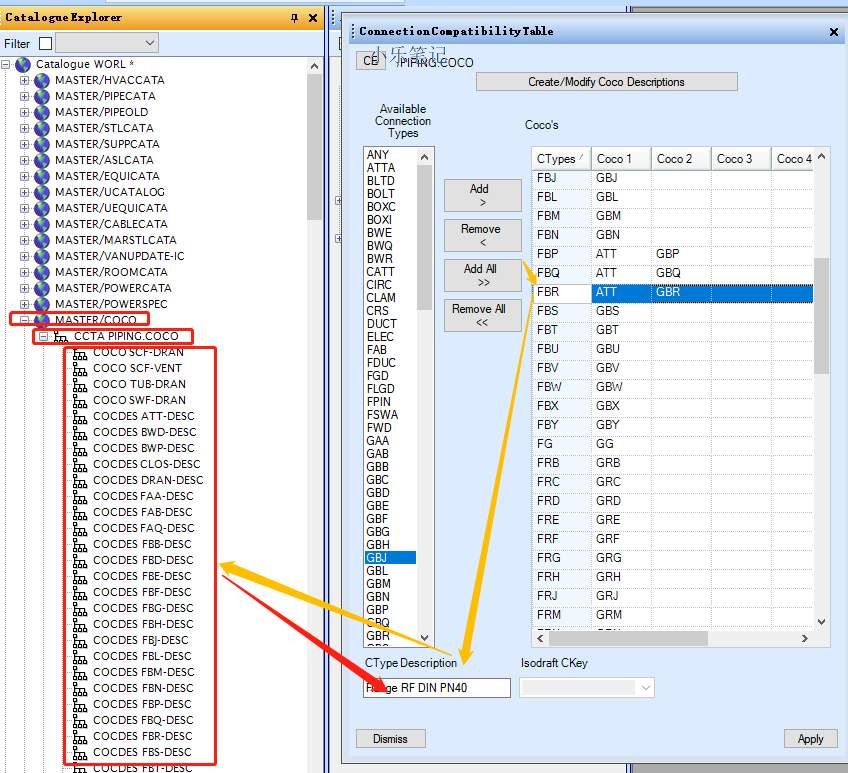Select the MASTER/MARSTLCATA globe icon

tap(42, 240)
